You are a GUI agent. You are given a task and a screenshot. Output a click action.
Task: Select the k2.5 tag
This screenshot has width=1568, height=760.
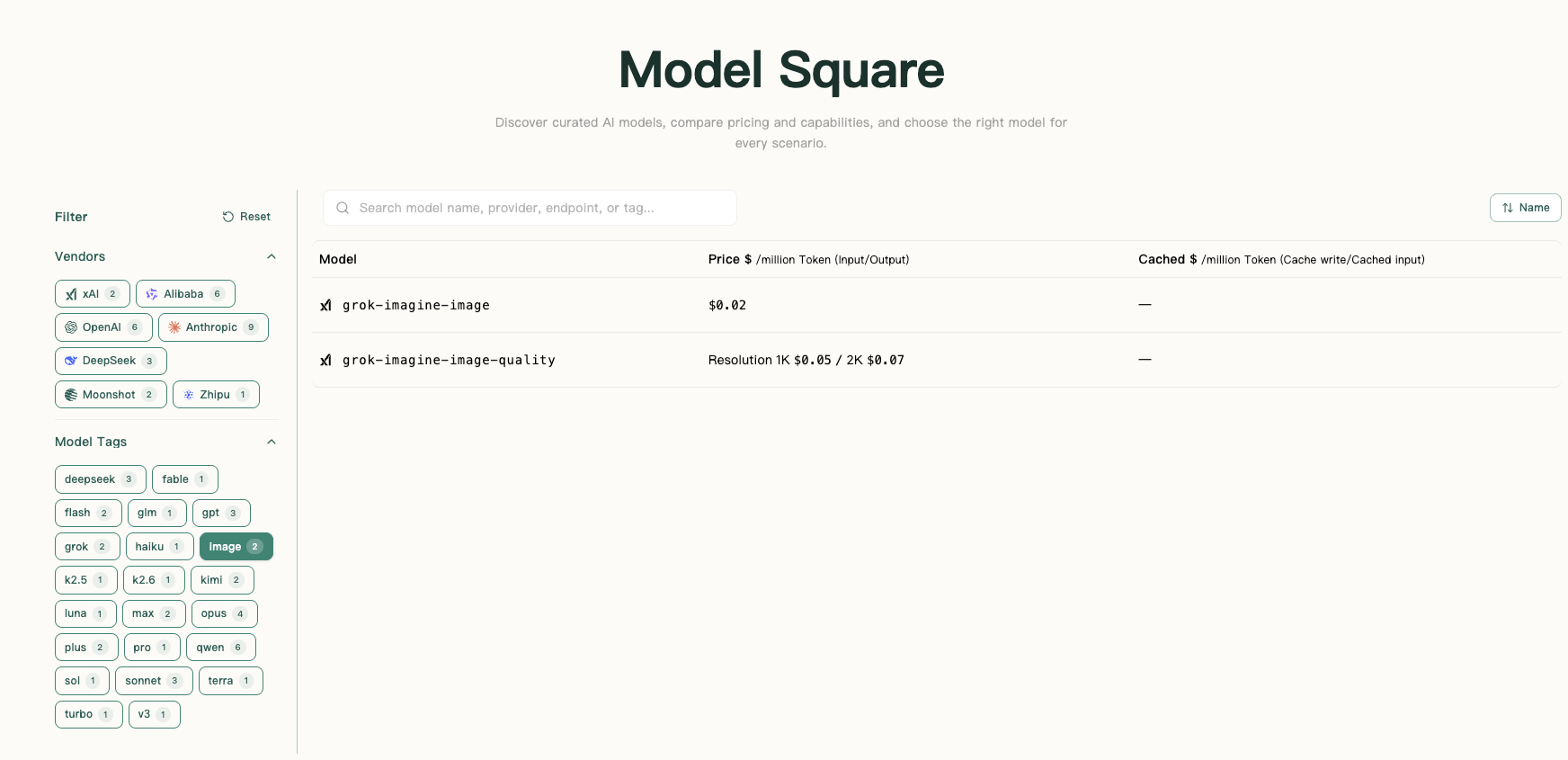[86, 580]
